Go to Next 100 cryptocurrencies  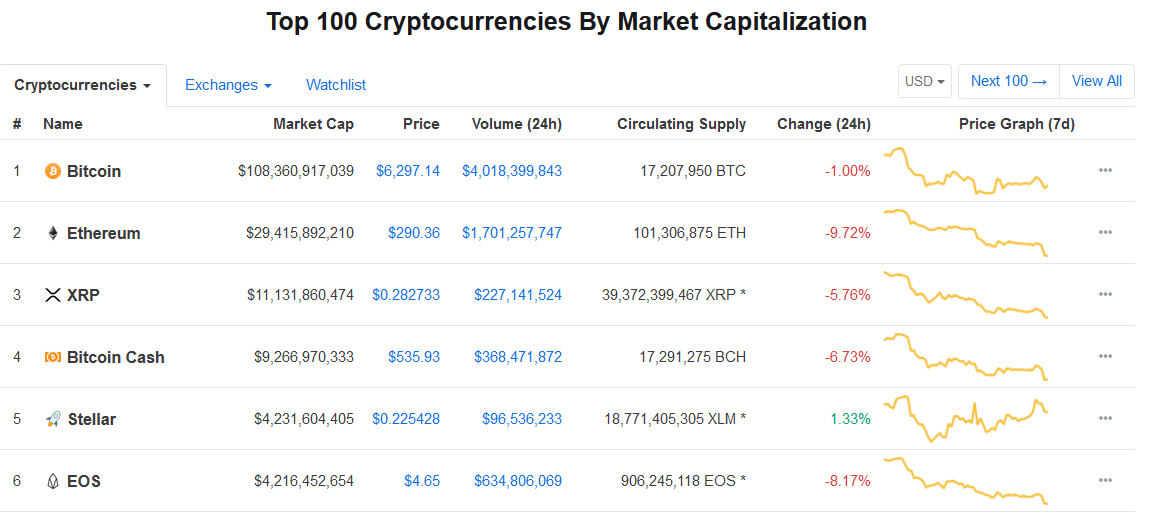(1008, 81)
